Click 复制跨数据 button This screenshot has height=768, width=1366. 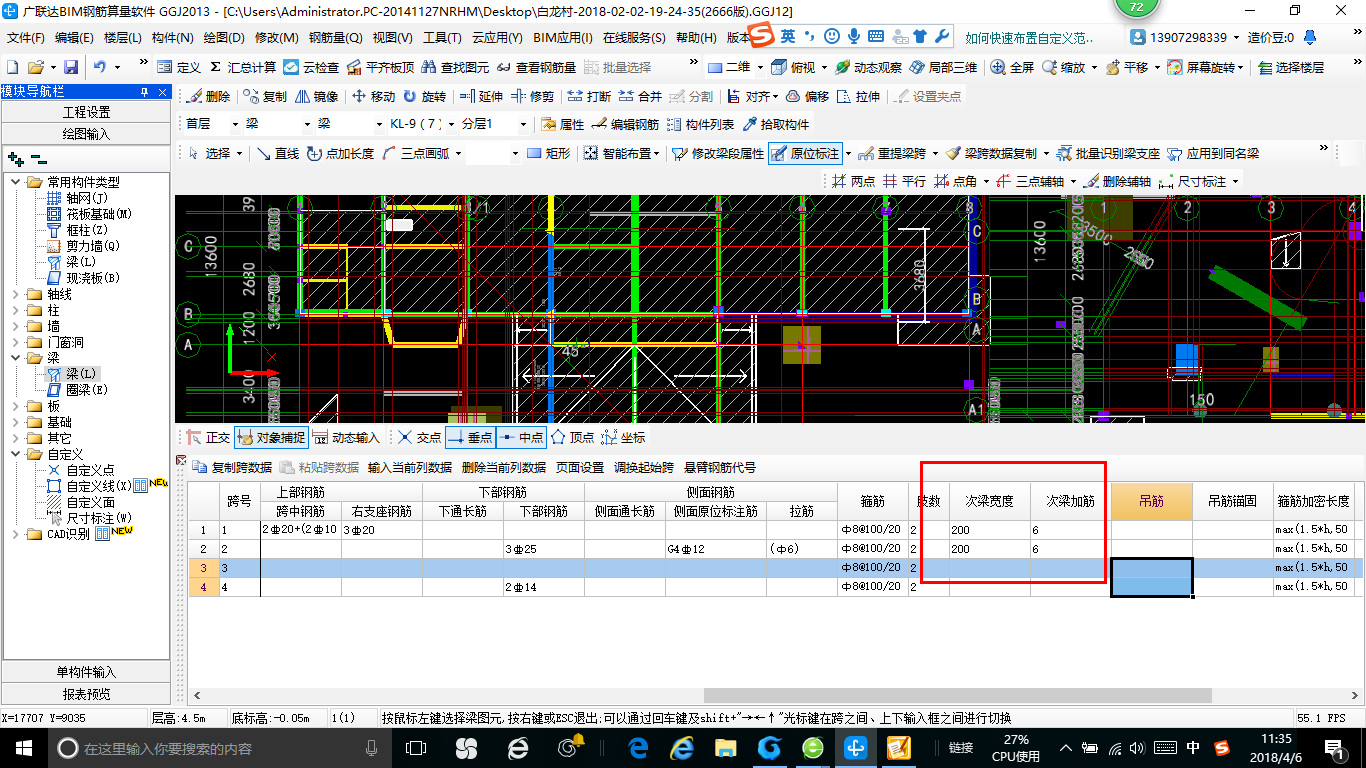click(x=232, y=467)
